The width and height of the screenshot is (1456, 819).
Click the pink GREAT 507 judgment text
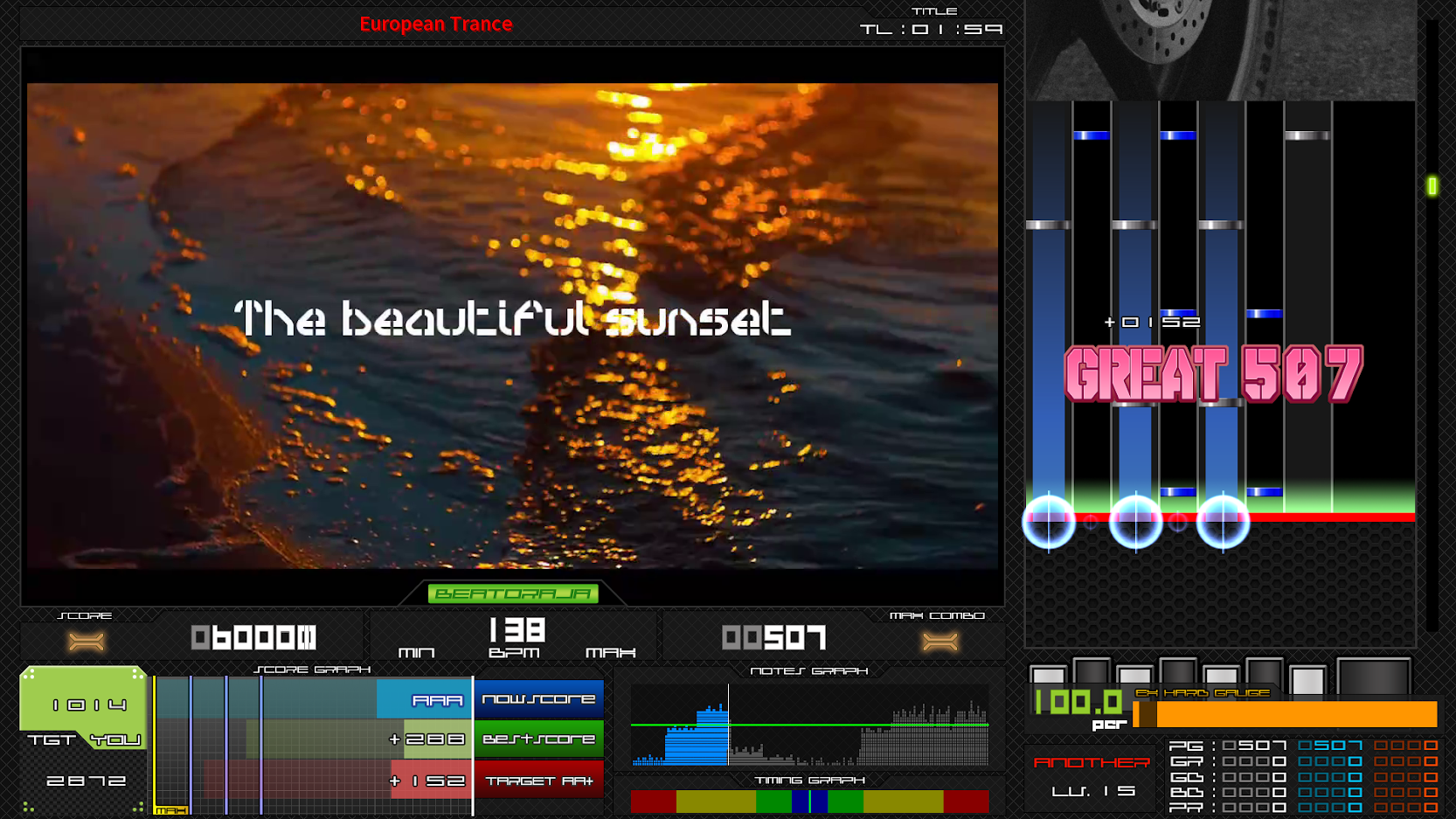tap(1213, 374)
